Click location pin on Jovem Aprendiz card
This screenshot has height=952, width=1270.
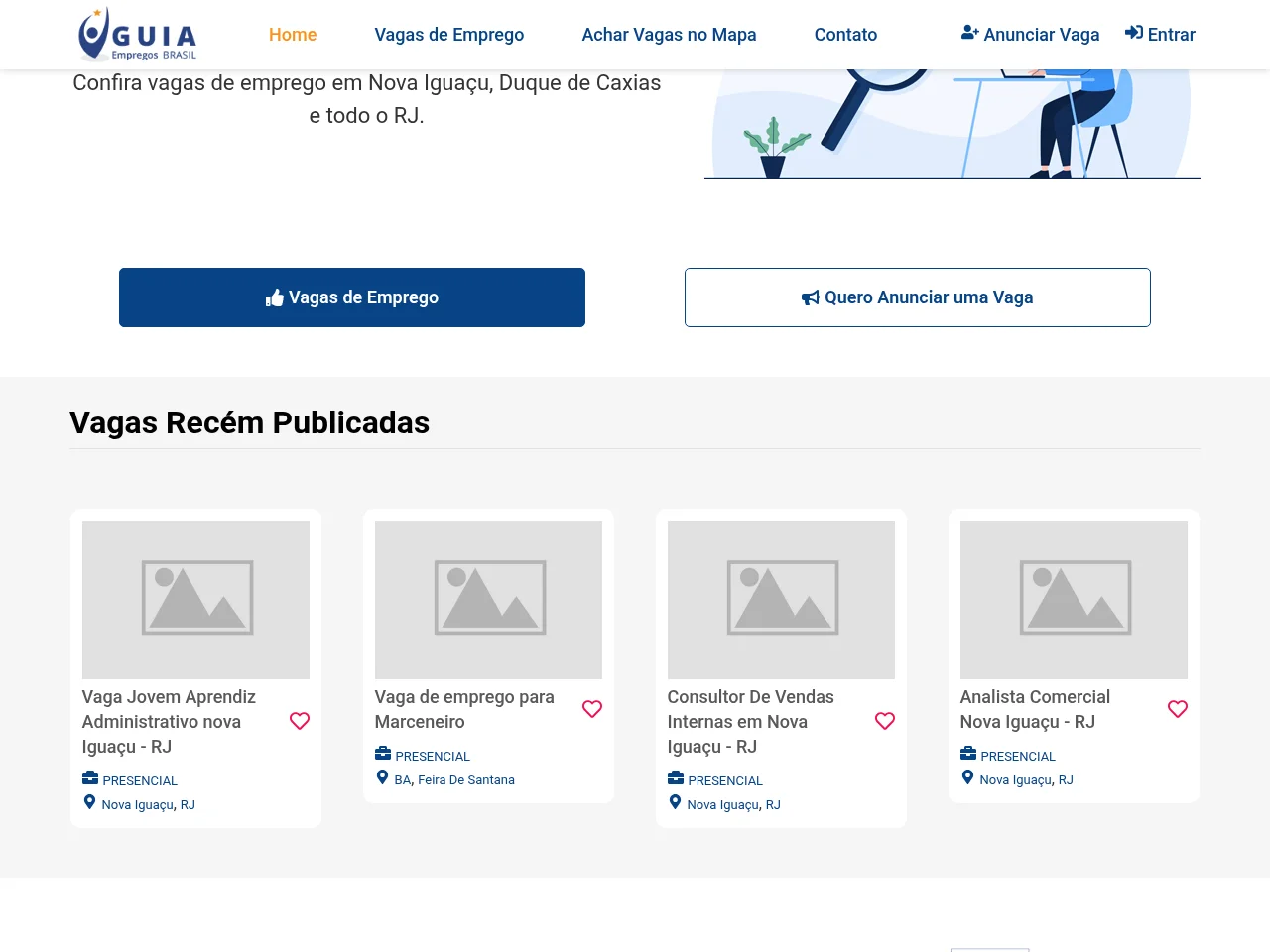(x=89, y=802)
